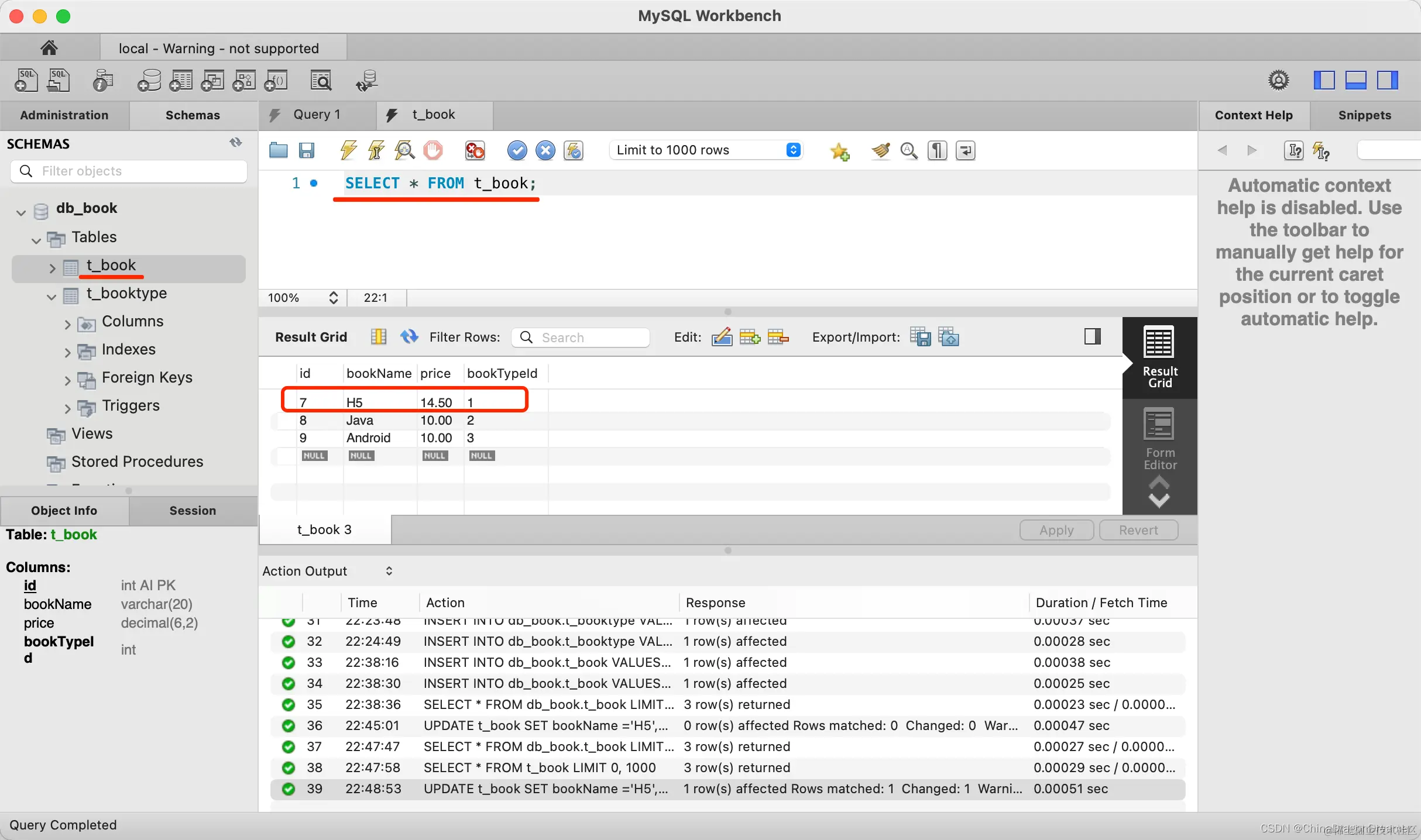Click the Stop execution hand icon
The height and width of the screenshot is (840, 1421).
pyautogui.click(x=433, y=150)
